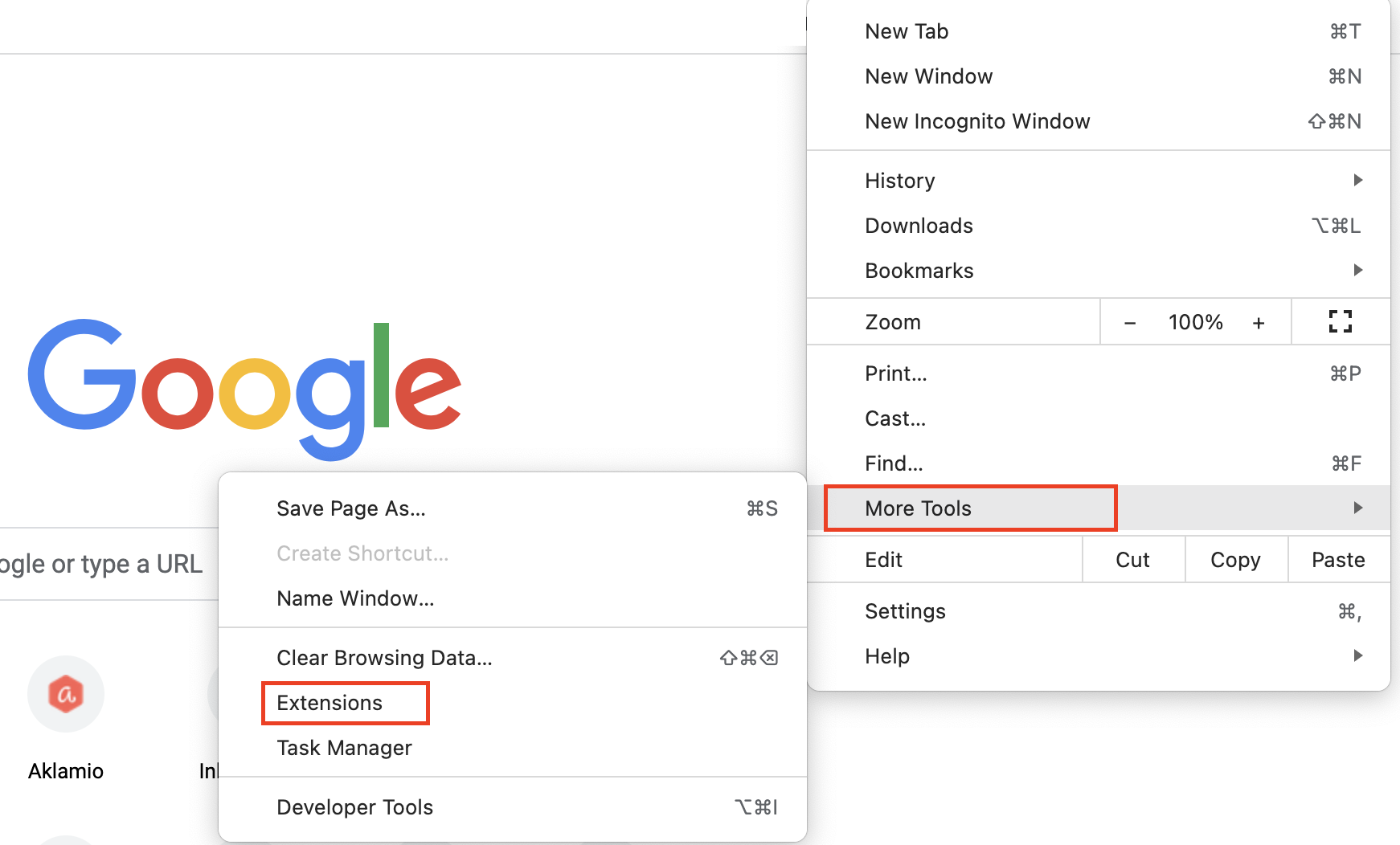The image size is (1400, 845).
Task: Choose Cast… from the menu
Action: [x=1099, y=418]
